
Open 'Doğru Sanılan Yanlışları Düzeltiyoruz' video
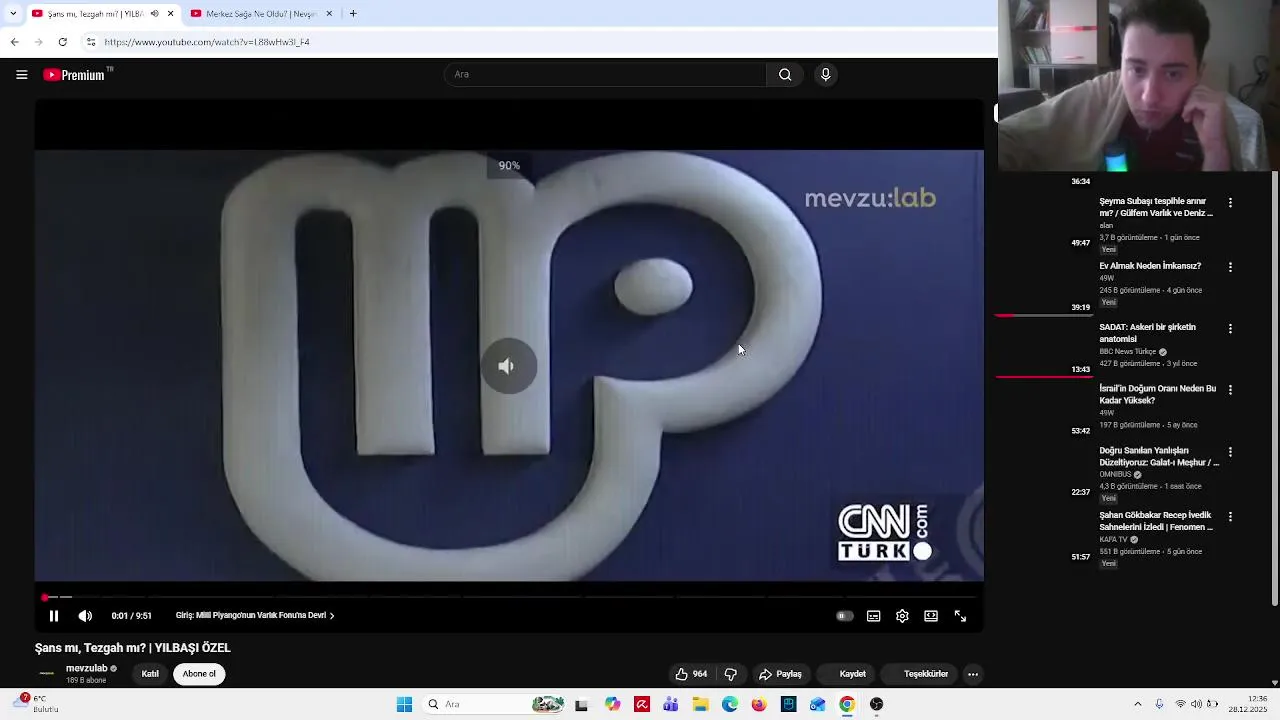1159,457
